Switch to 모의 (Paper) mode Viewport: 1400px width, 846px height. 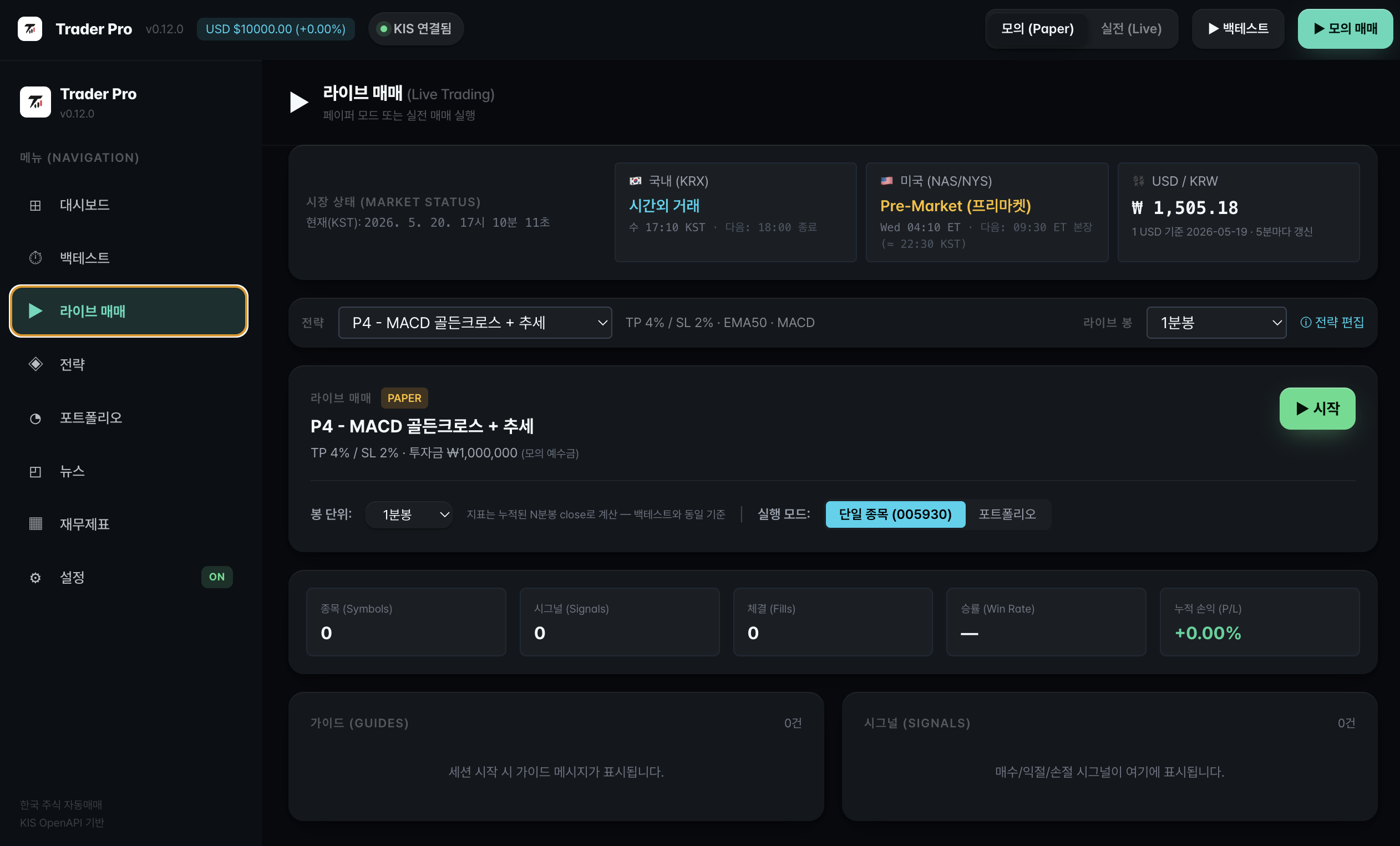(1037, 29)
